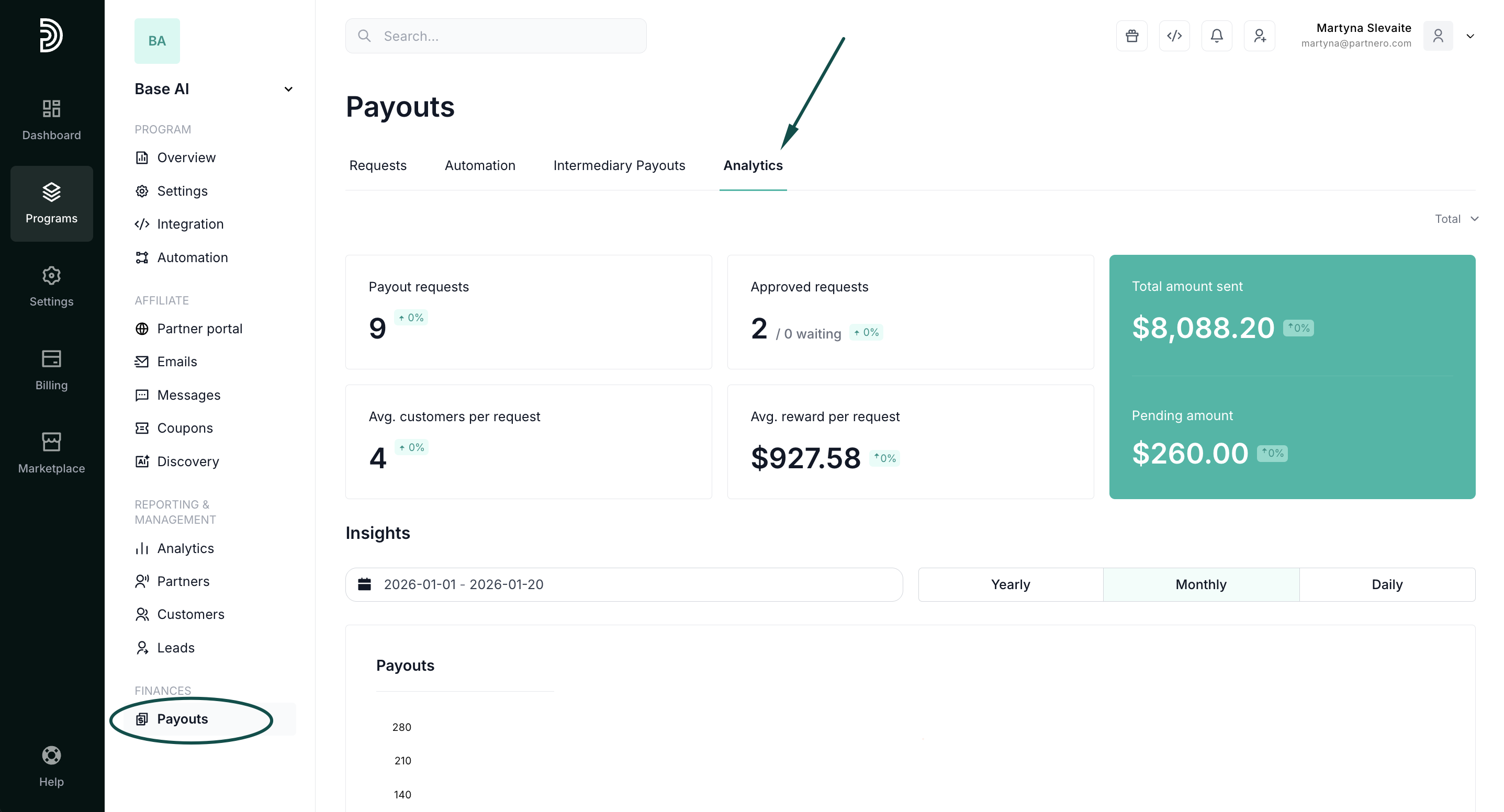Open the Intermediary Payouts tab
Image resolution: width=1504 pixels, height=812 pixels.
[x=619, y=166]
